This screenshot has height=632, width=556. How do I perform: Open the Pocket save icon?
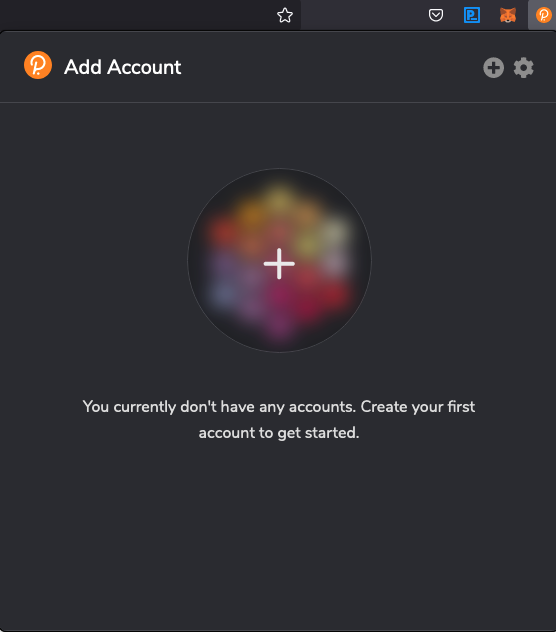click(435, 15)
